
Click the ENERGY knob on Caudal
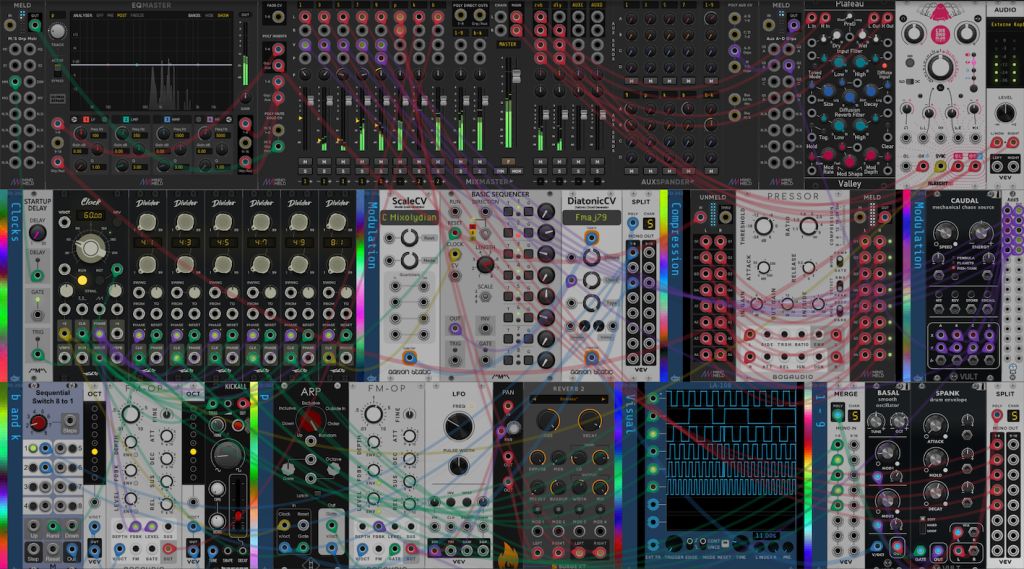(x=980, y=233)
